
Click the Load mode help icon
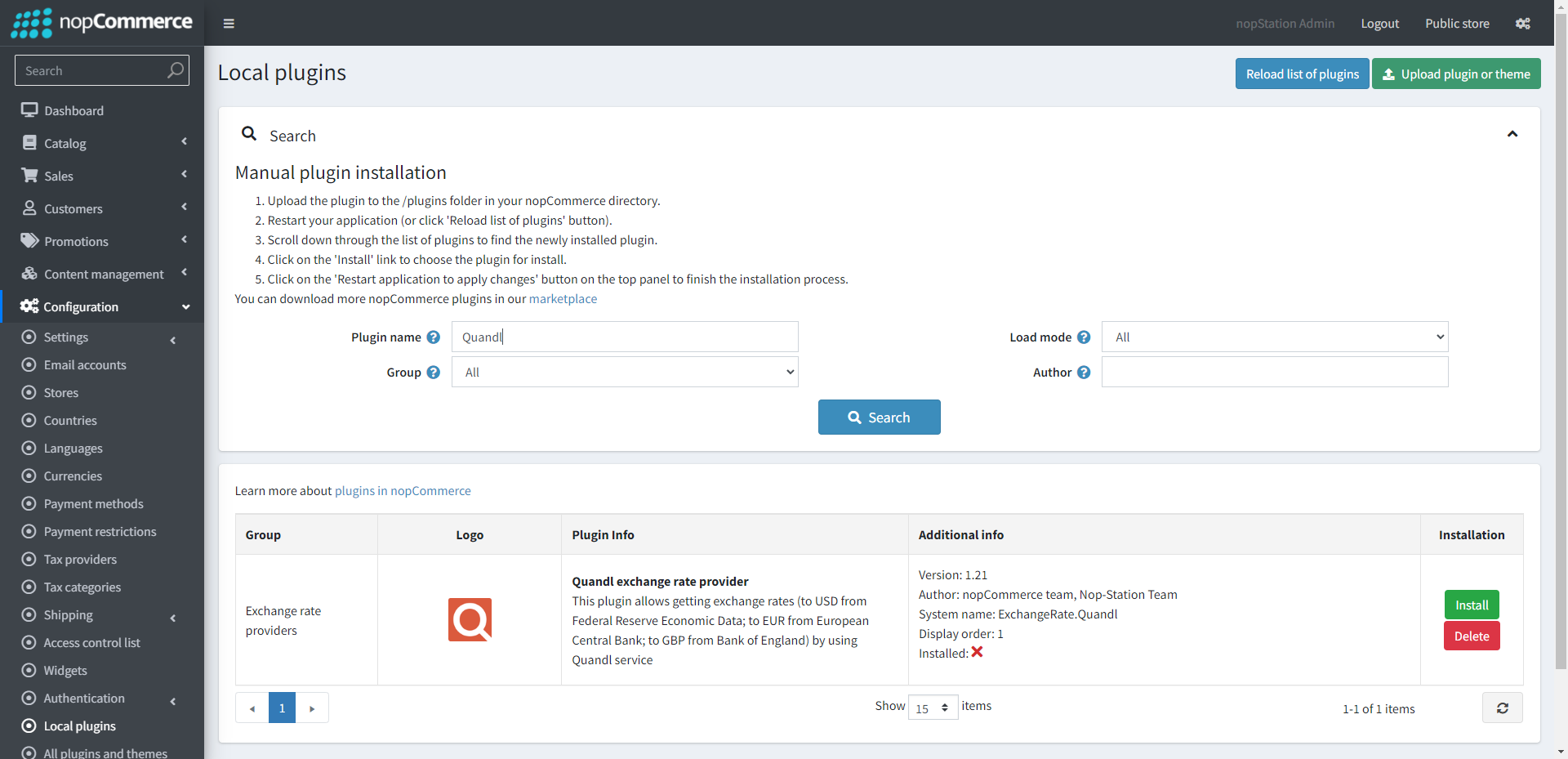pyautogui.click(x=1084, y=337)
